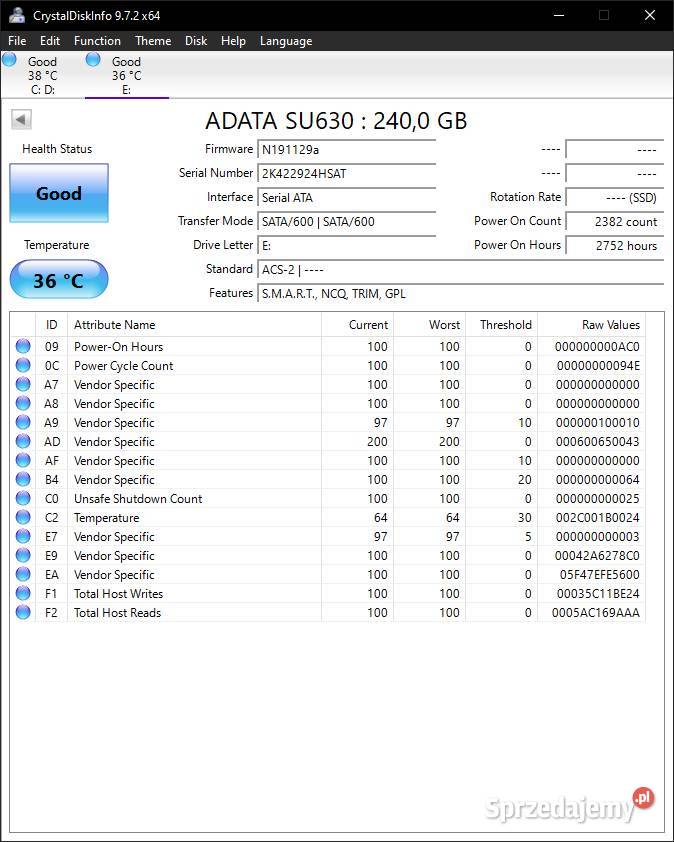Open the File menu
The width and height of the screenshot is (674, 842).
pos(17,41)
